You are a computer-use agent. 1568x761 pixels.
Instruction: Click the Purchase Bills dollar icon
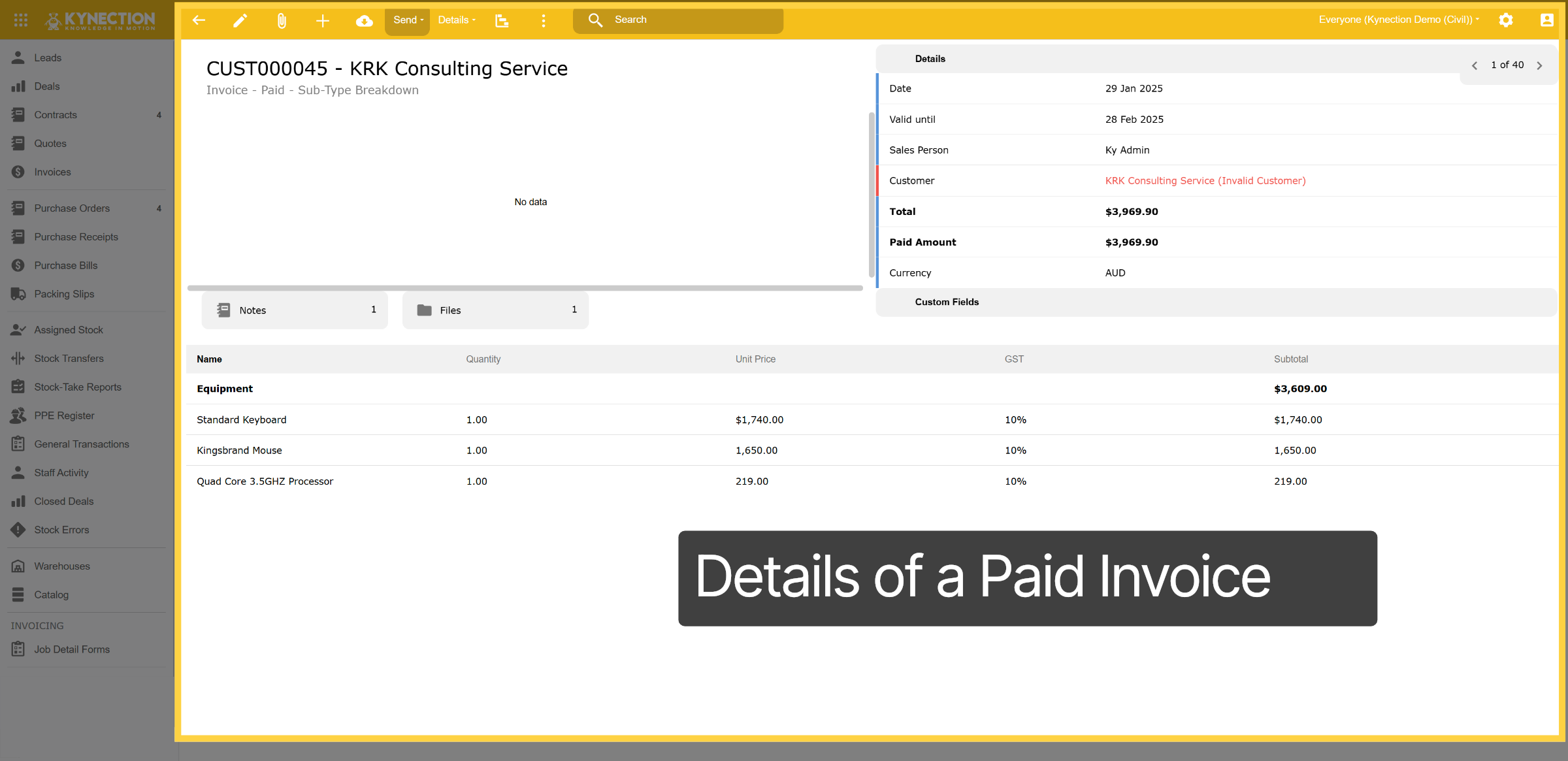(18, 266)
